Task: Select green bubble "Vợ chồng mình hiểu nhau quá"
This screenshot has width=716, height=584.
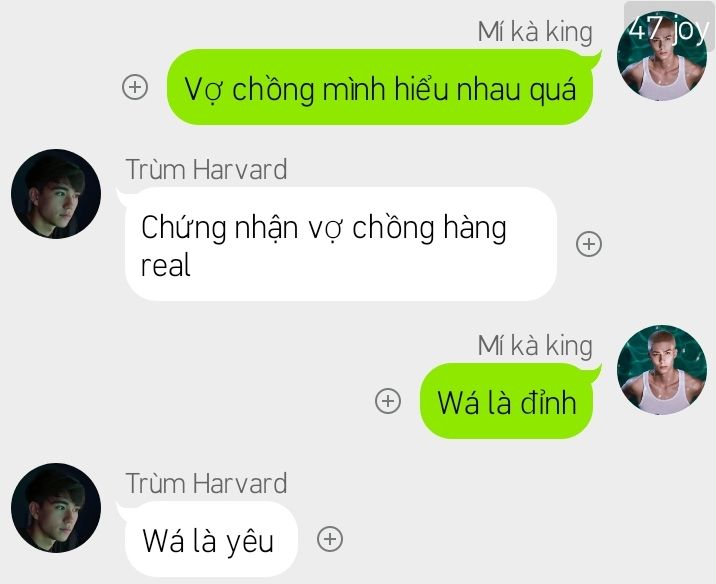Action: 383,87
